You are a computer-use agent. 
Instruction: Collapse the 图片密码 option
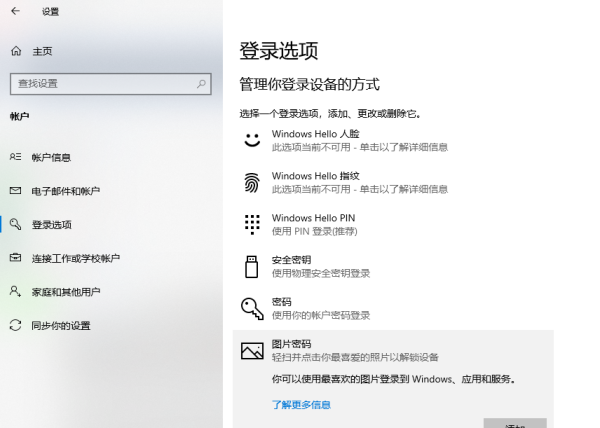393,350
